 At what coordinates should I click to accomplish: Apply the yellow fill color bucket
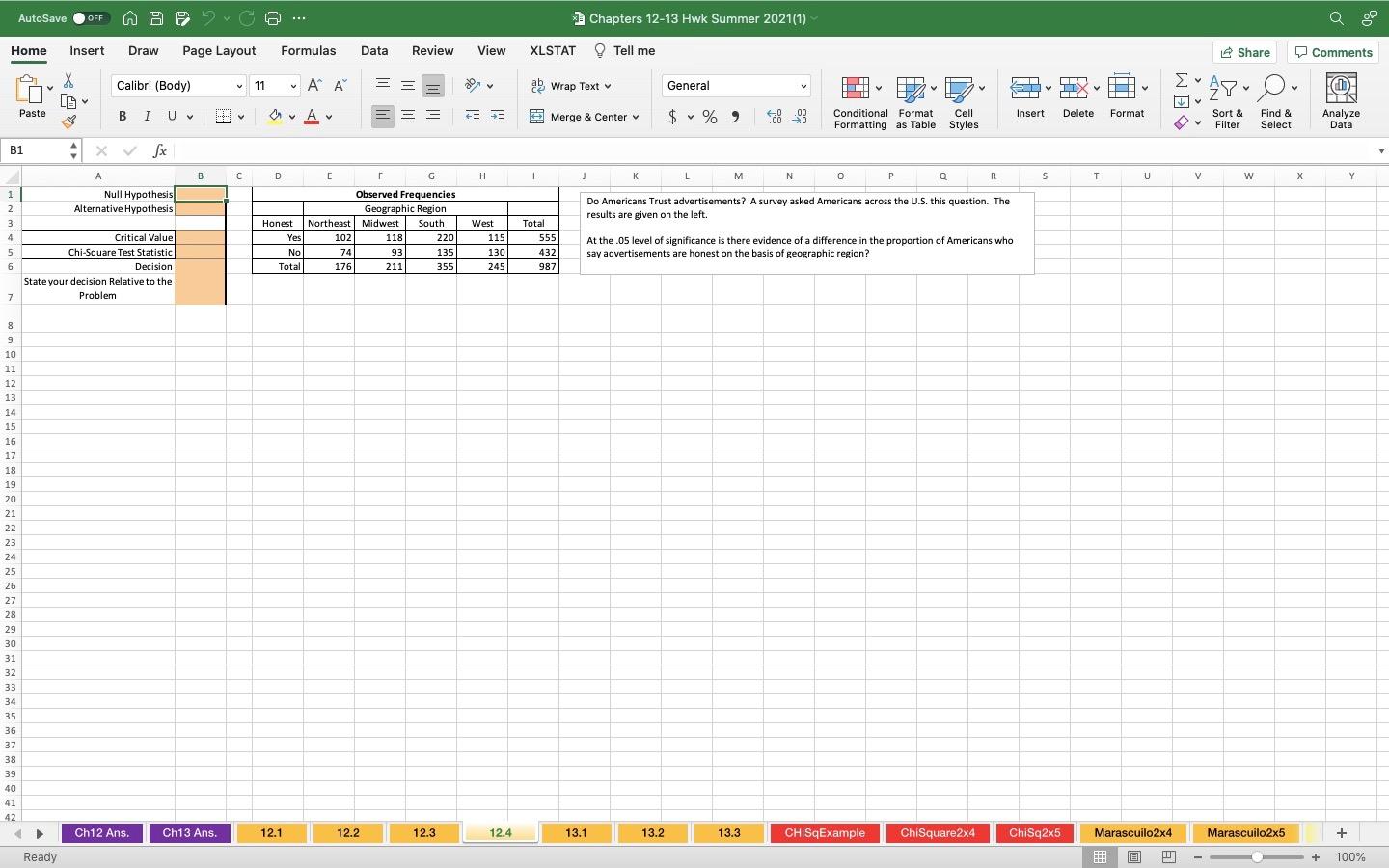pos(275,117)
